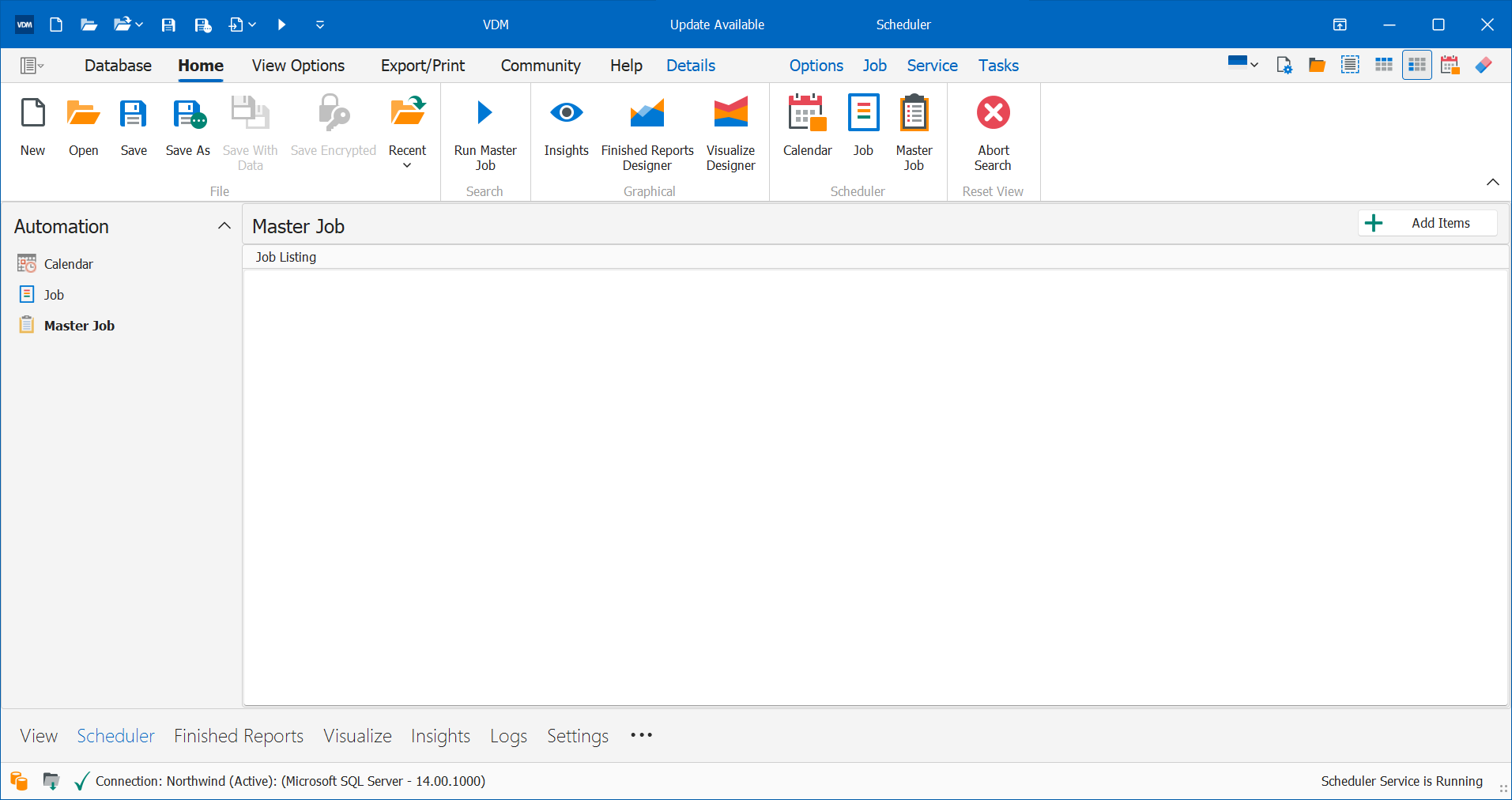The height and width of the screenshot is (800, 1512).
Task: Open the Calendar scheduler in ribbon
Action: tap(807, 126)
